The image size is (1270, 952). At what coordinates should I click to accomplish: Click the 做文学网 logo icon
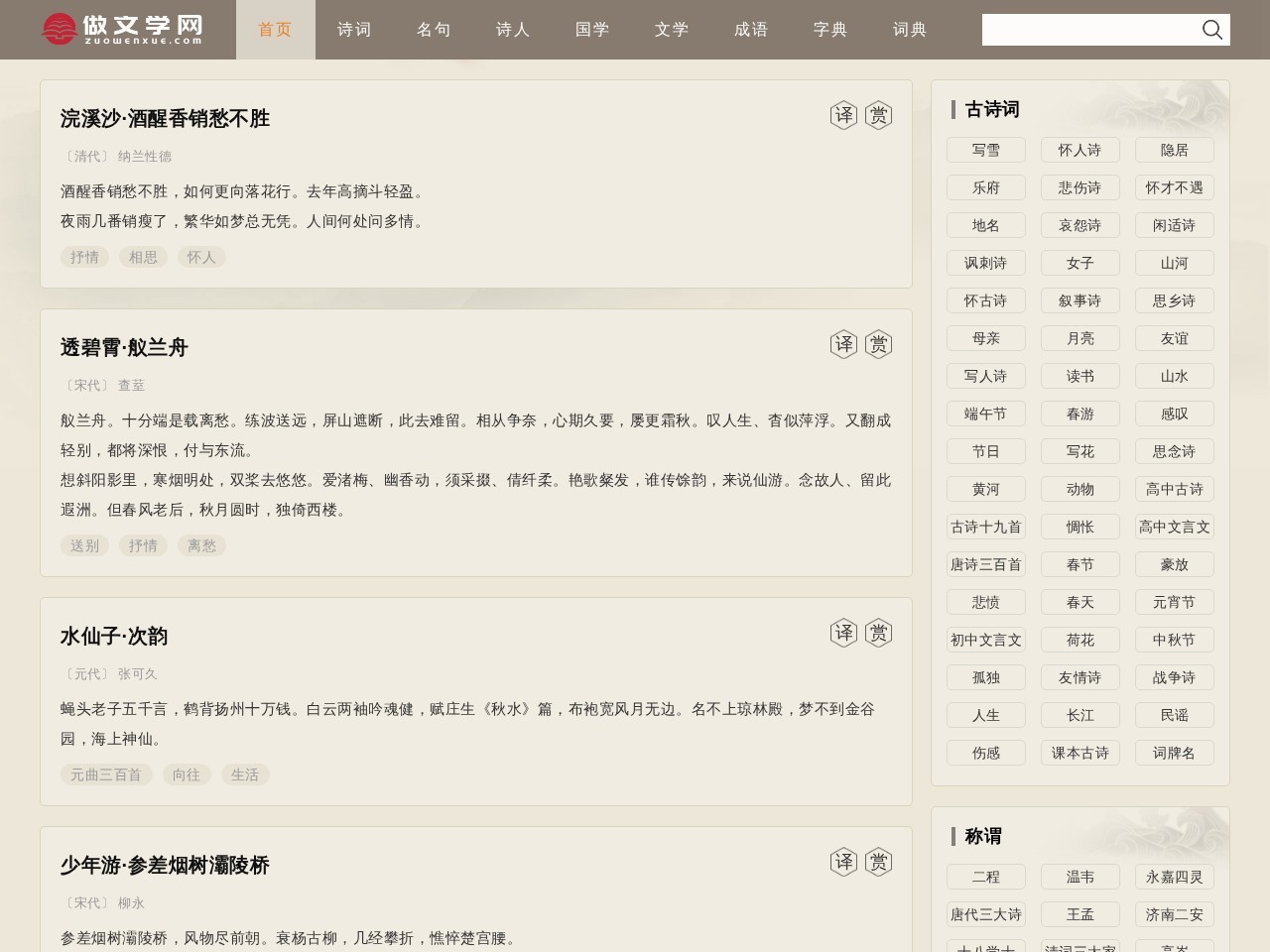[x=60, y=29]
